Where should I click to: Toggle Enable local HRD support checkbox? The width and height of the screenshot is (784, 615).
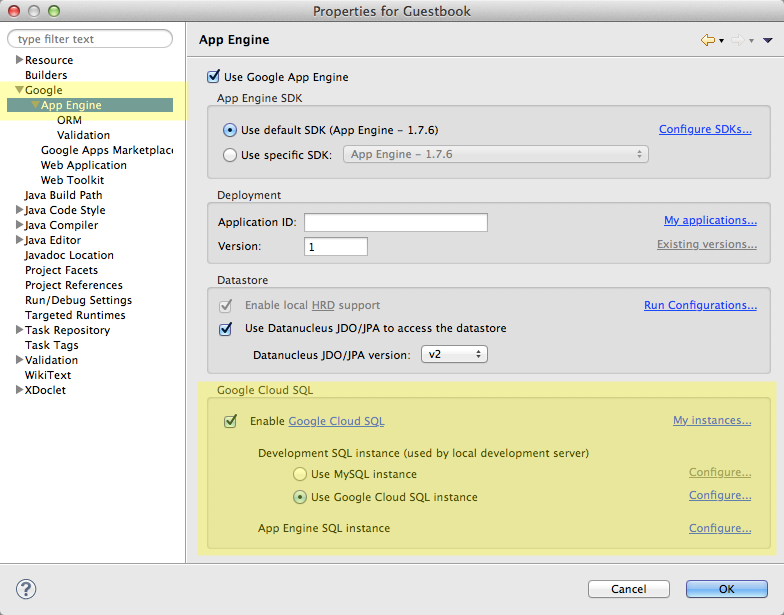226,305
